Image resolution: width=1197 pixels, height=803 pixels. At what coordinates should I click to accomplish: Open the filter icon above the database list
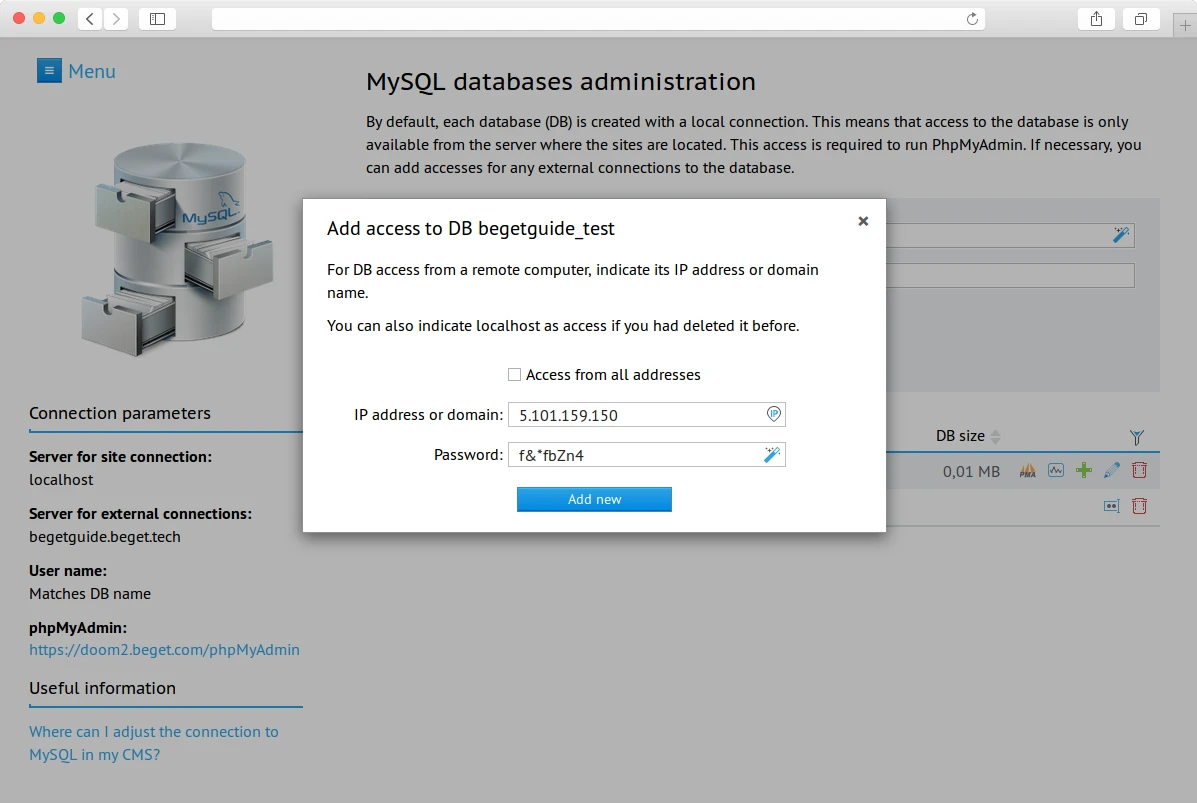1136,437
